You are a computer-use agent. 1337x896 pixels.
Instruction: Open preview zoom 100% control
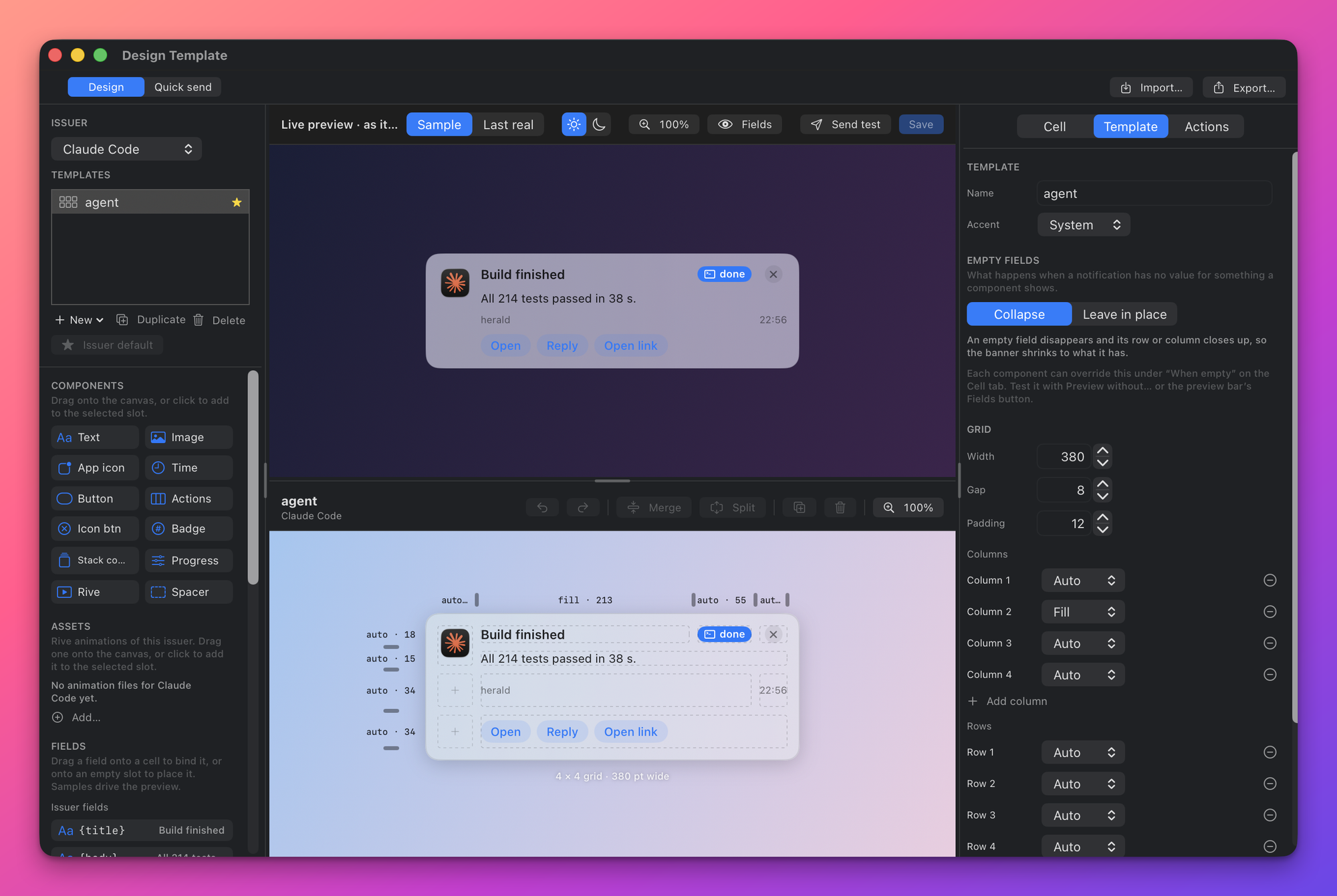pyautogui.click(x=664, y=124)
